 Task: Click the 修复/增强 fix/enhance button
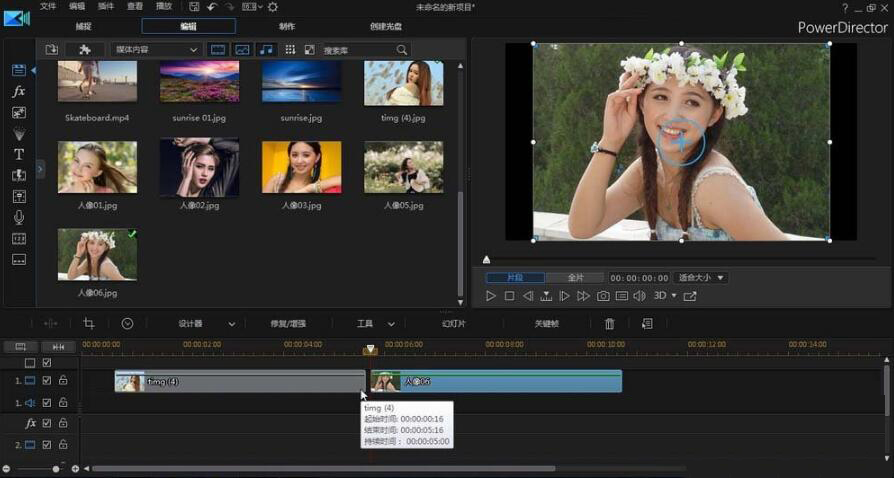(288, 324)
